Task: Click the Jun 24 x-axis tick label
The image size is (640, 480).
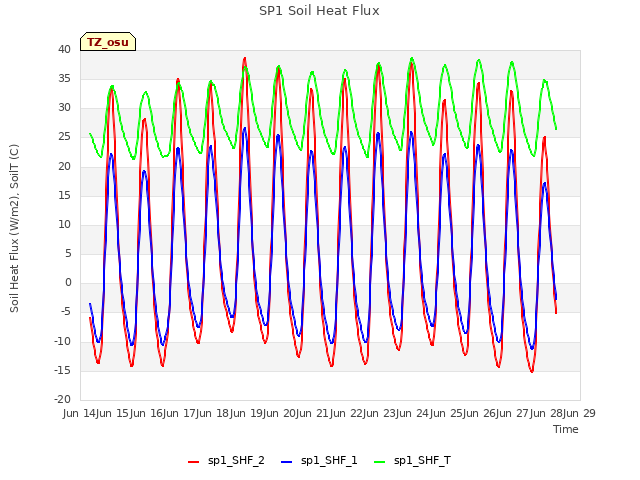Action: 413,413
